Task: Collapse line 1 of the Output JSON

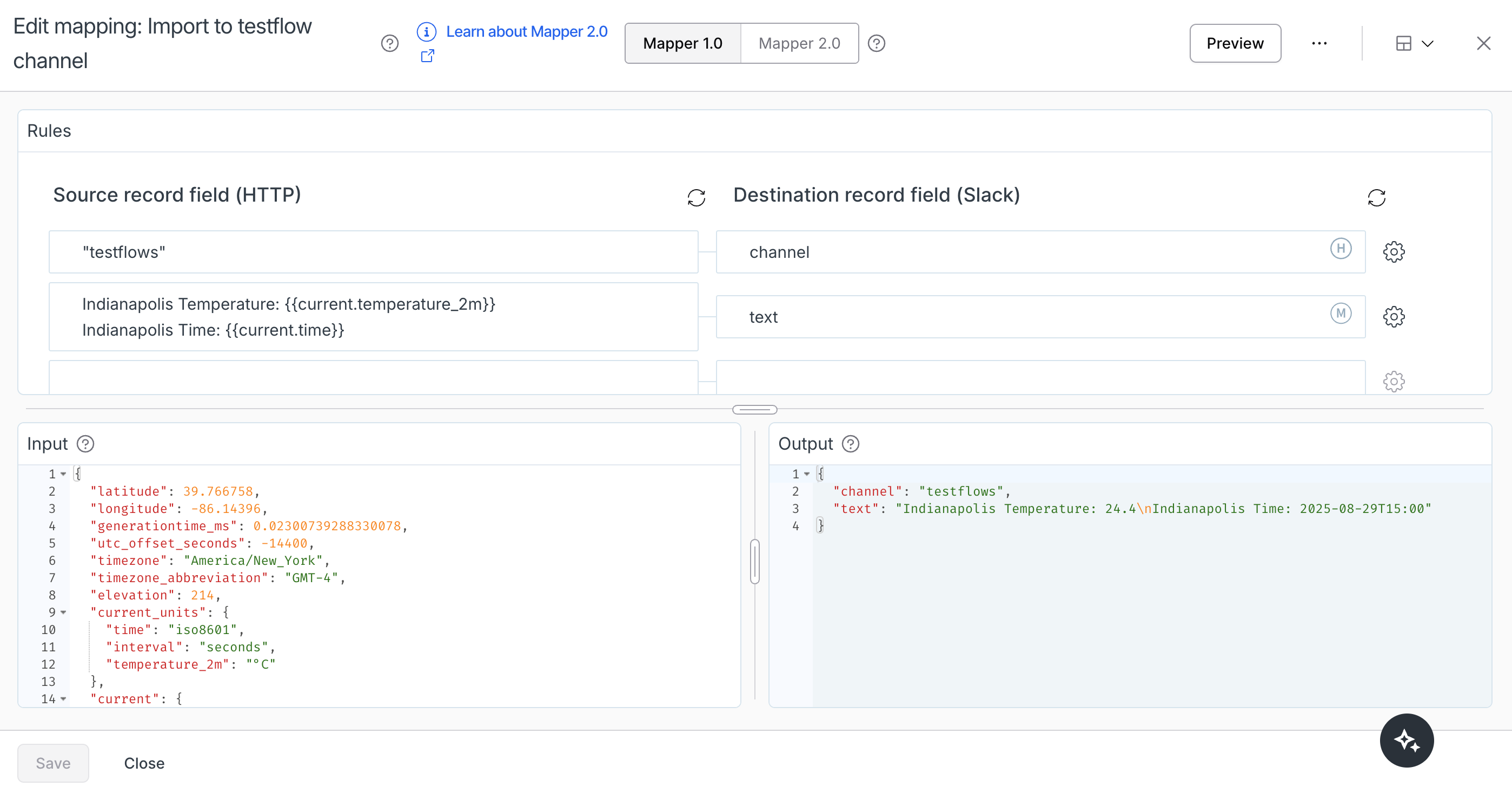Action: coord(806,474)
